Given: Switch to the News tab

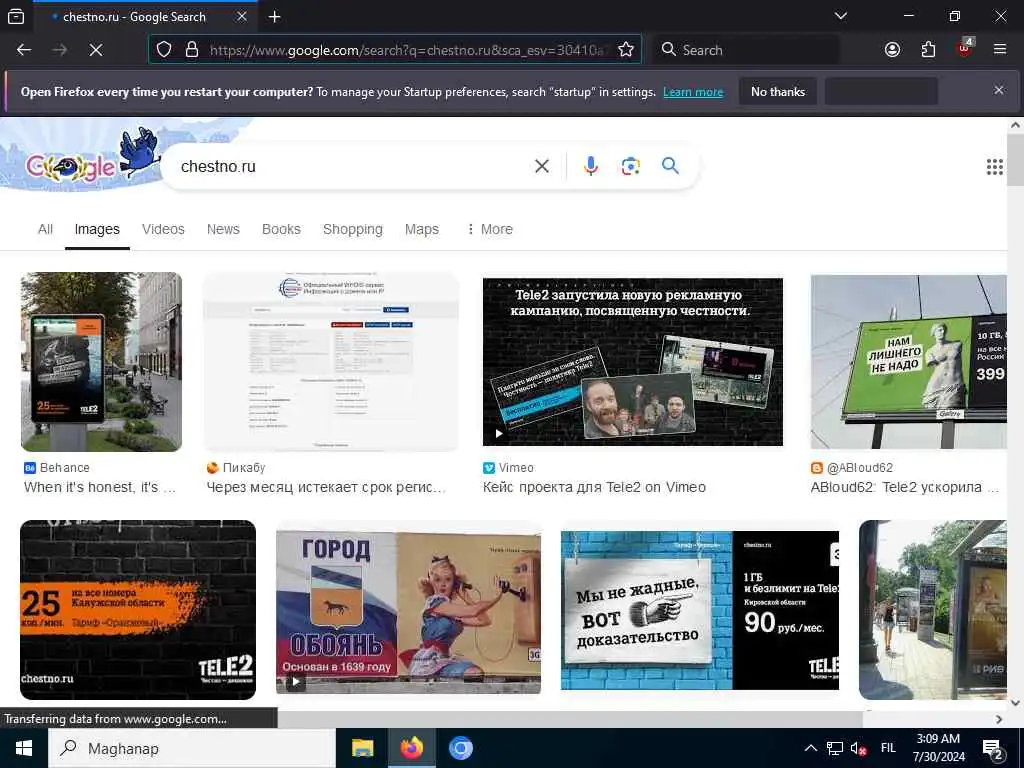Looking at the screenshot, I should (223, 229).
